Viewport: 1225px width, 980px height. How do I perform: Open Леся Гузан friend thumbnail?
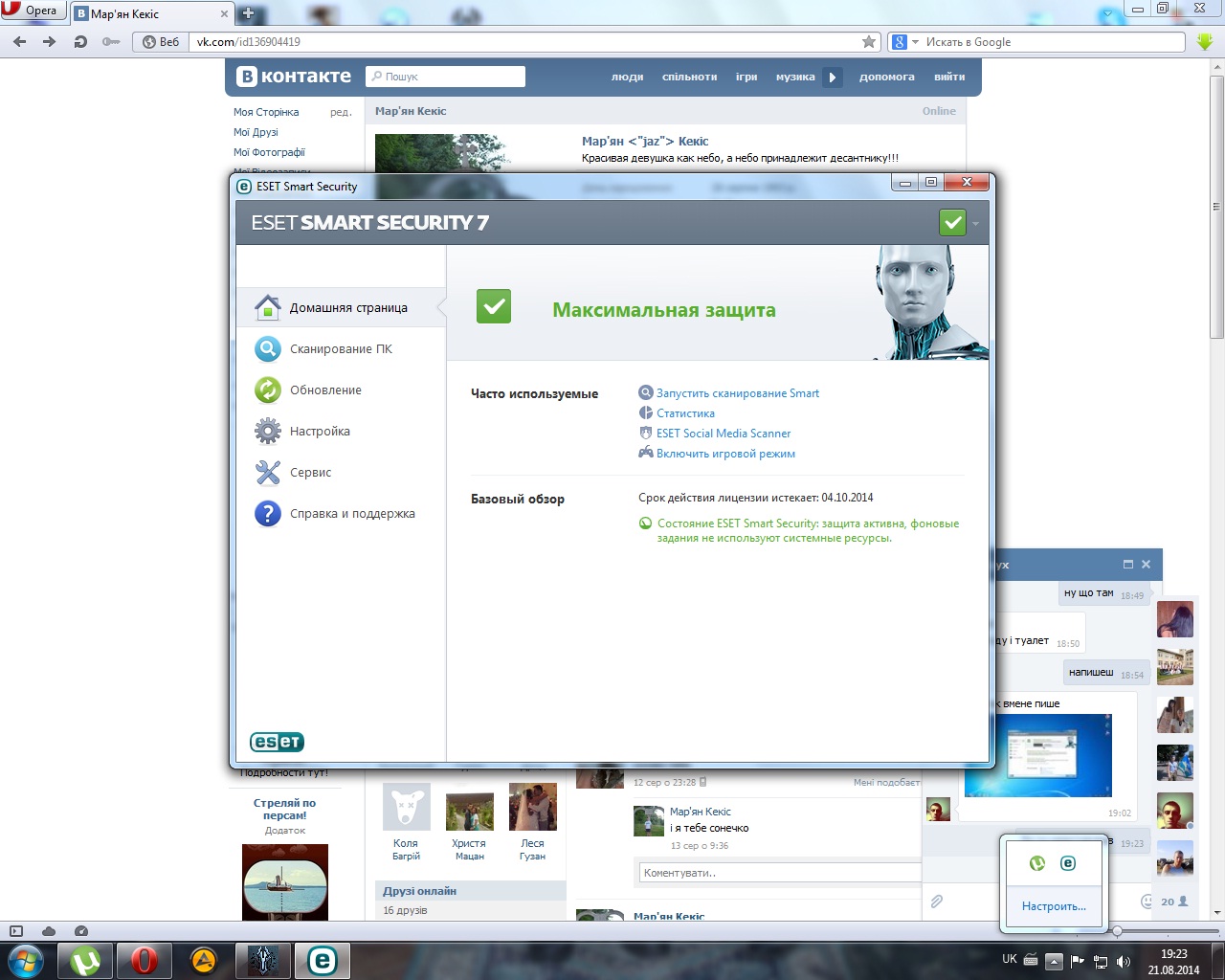point(533,808)
